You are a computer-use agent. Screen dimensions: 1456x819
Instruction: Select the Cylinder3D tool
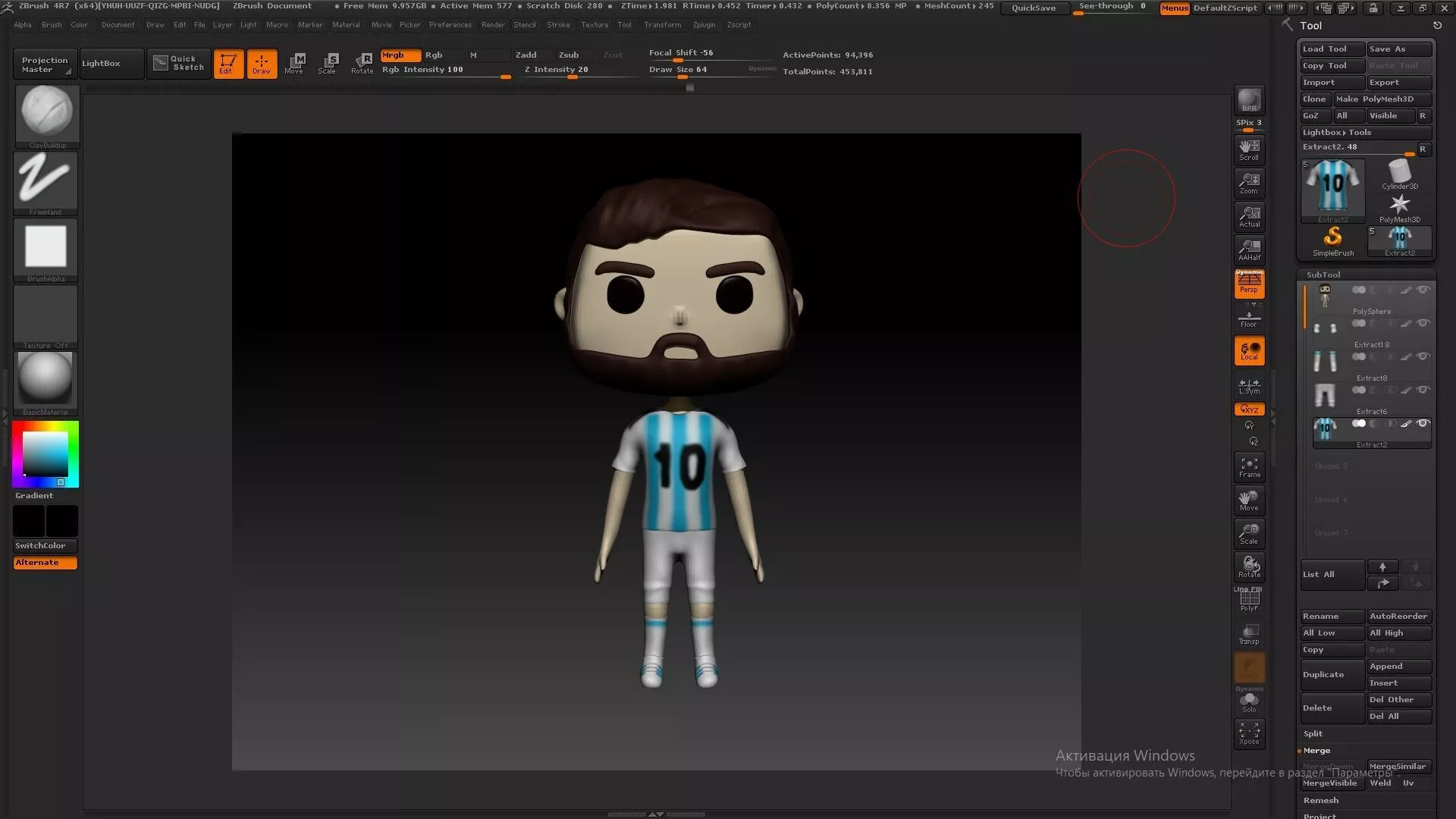(1400, 175)
